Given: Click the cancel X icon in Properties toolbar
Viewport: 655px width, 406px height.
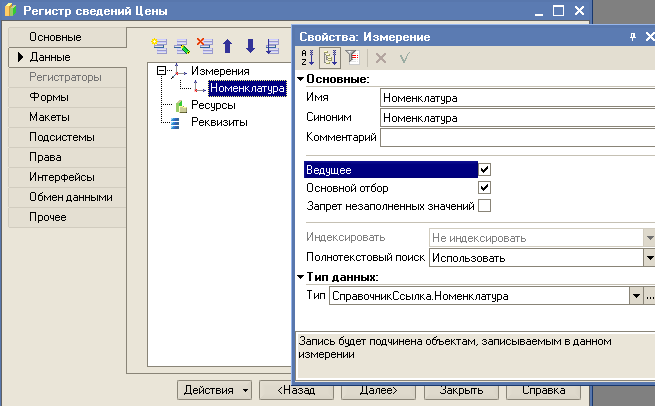Looking at the screenshot, I should pos(381,58).
